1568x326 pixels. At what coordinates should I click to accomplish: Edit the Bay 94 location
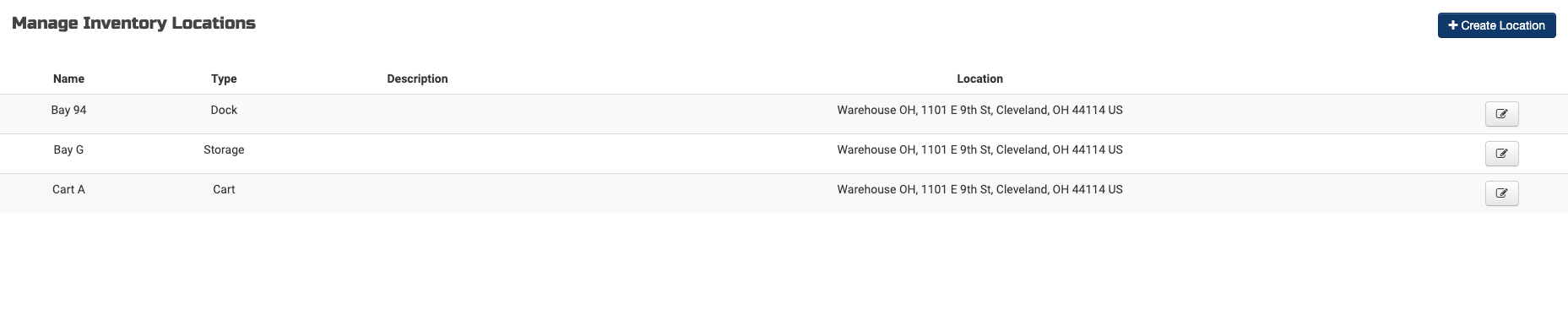click(x=1501, y=114)
